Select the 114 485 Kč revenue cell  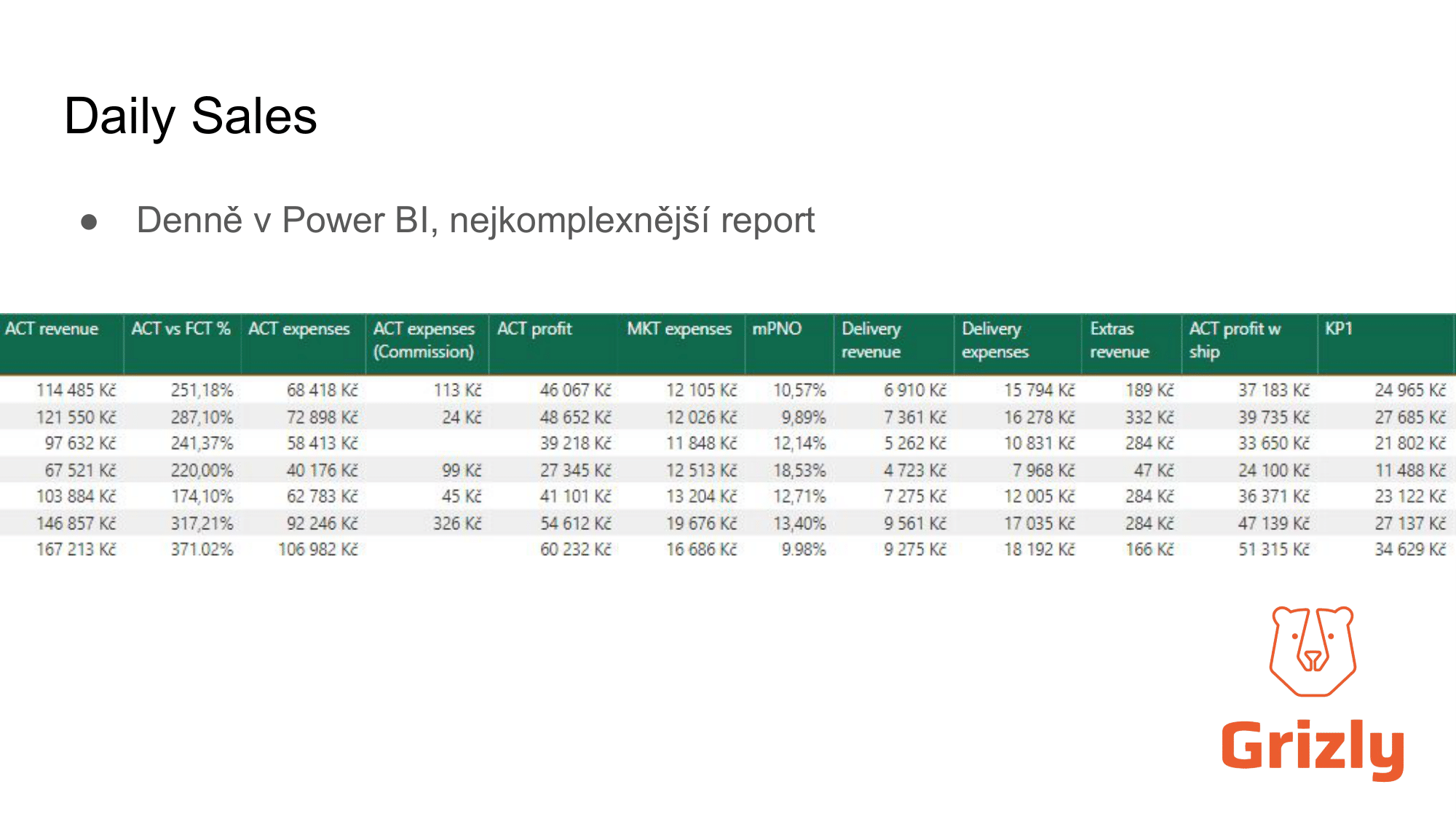[x=76, y=390]
